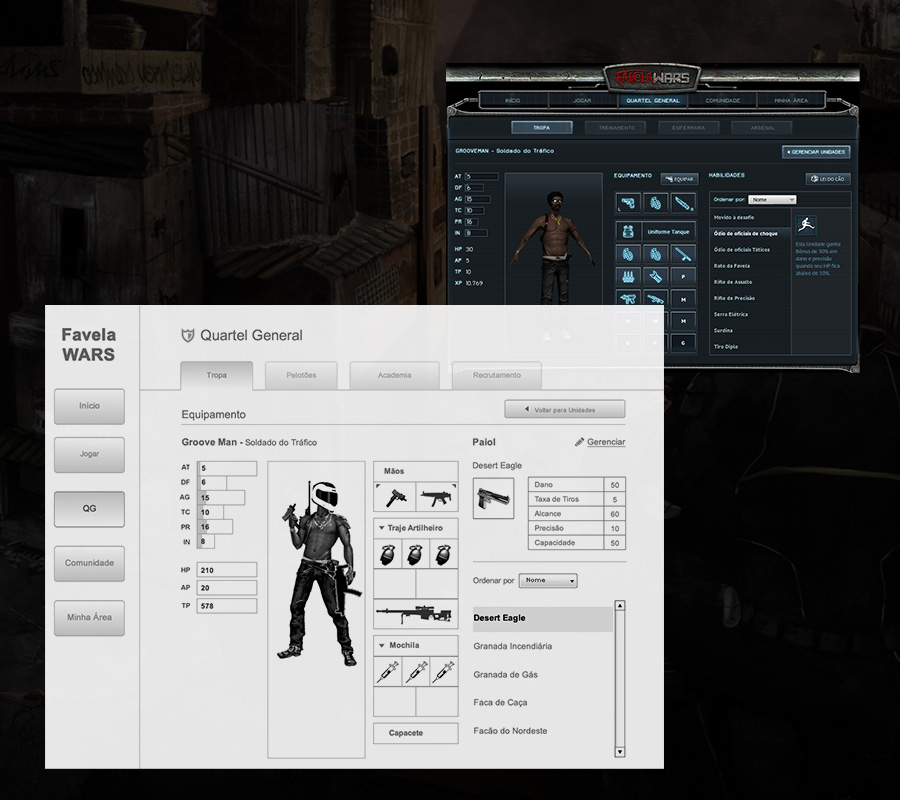Open the Academia tab
This screenshot has width=900, height=800.
click(x=394, y=375)
